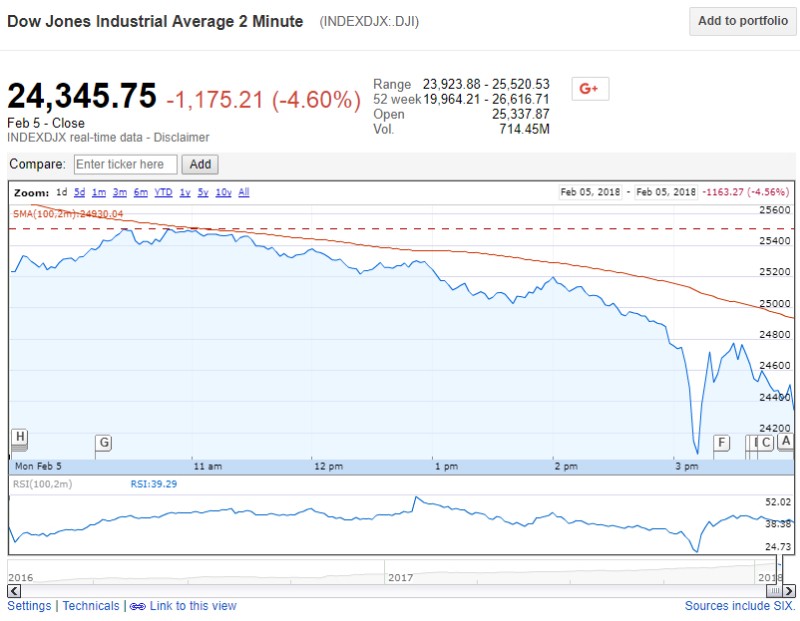
Task: Open news marker A on chart
Action: [786, 441]
